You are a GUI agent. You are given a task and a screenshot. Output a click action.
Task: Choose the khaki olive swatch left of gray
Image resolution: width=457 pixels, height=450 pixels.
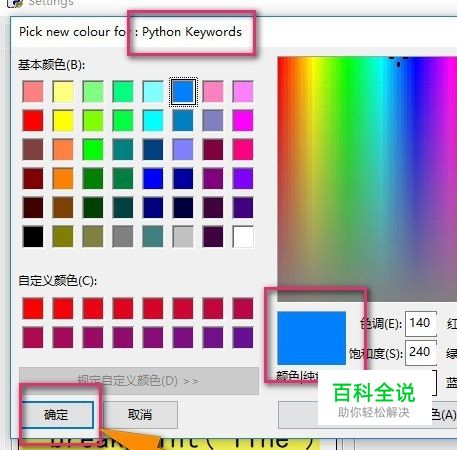(x=93, y=236)
